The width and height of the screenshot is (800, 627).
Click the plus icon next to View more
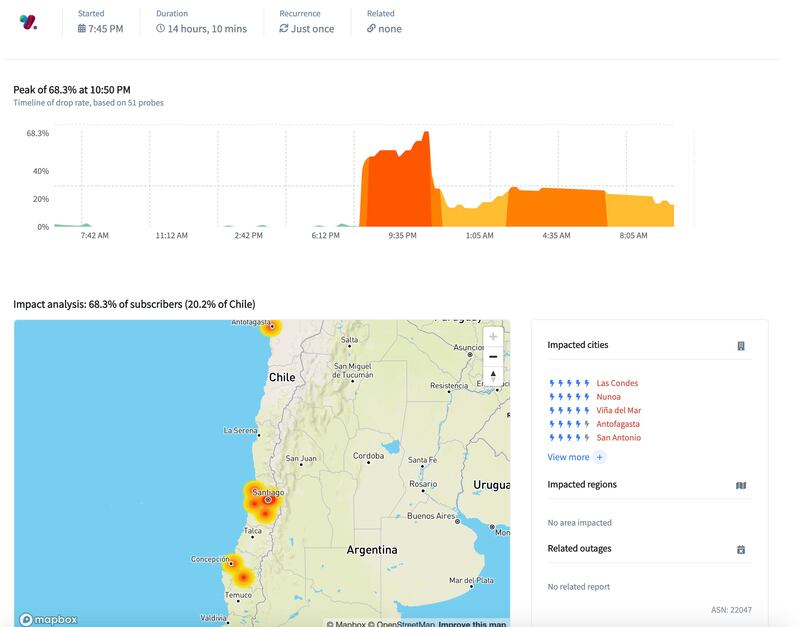(x=600, y=457)
